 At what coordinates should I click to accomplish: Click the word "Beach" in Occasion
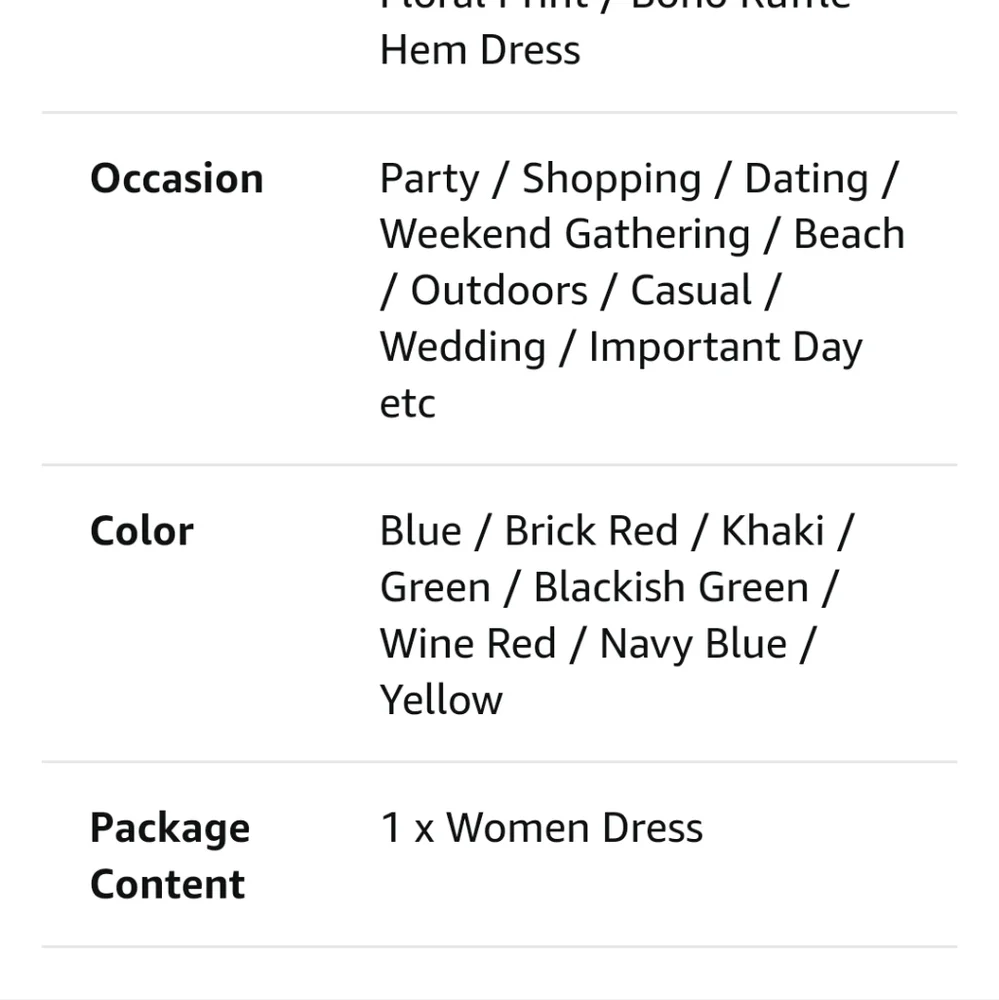[x=849, y=235]
